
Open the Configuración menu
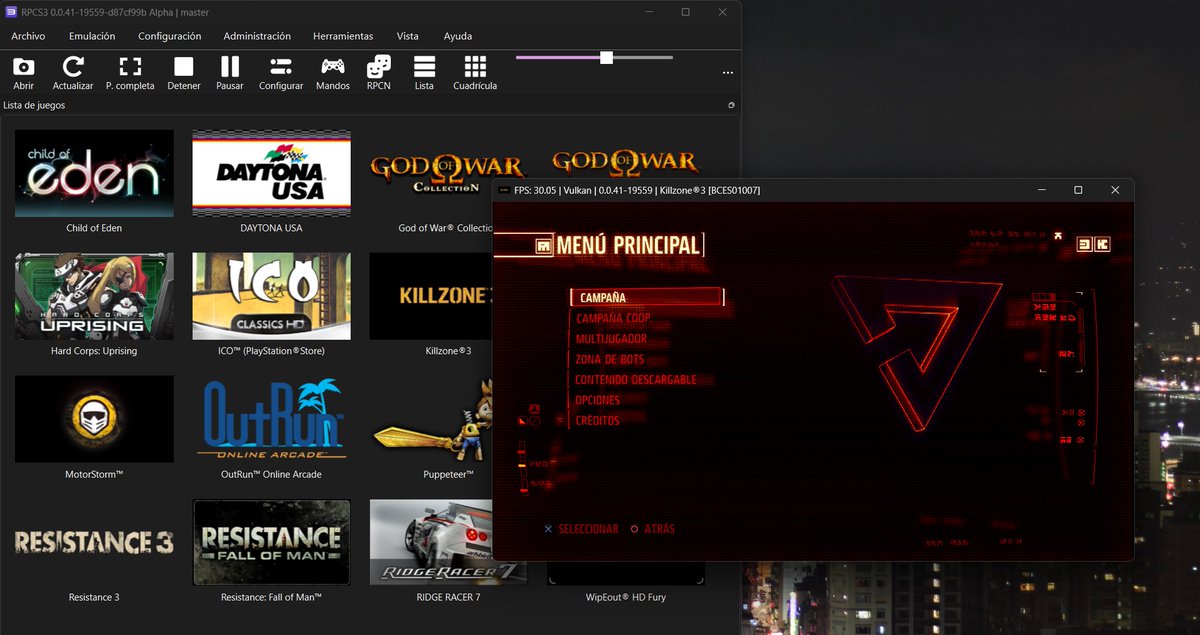[170, 36]
